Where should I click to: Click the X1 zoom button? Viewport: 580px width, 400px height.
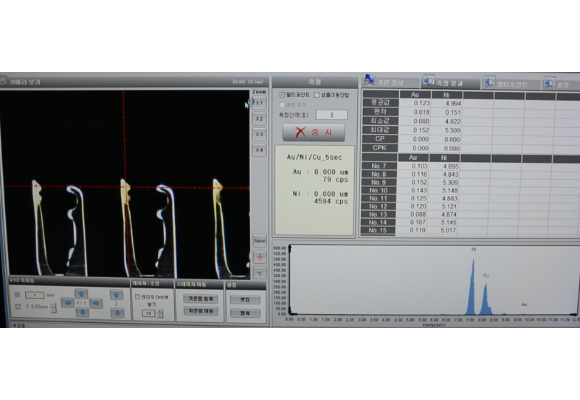259,102
